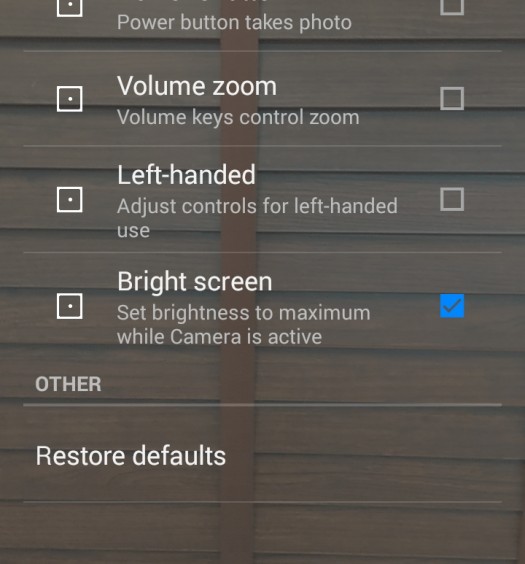Tap the 'Volume keys control zoom' description
Screen dimensions: 525x564
[x=238, y=117]
